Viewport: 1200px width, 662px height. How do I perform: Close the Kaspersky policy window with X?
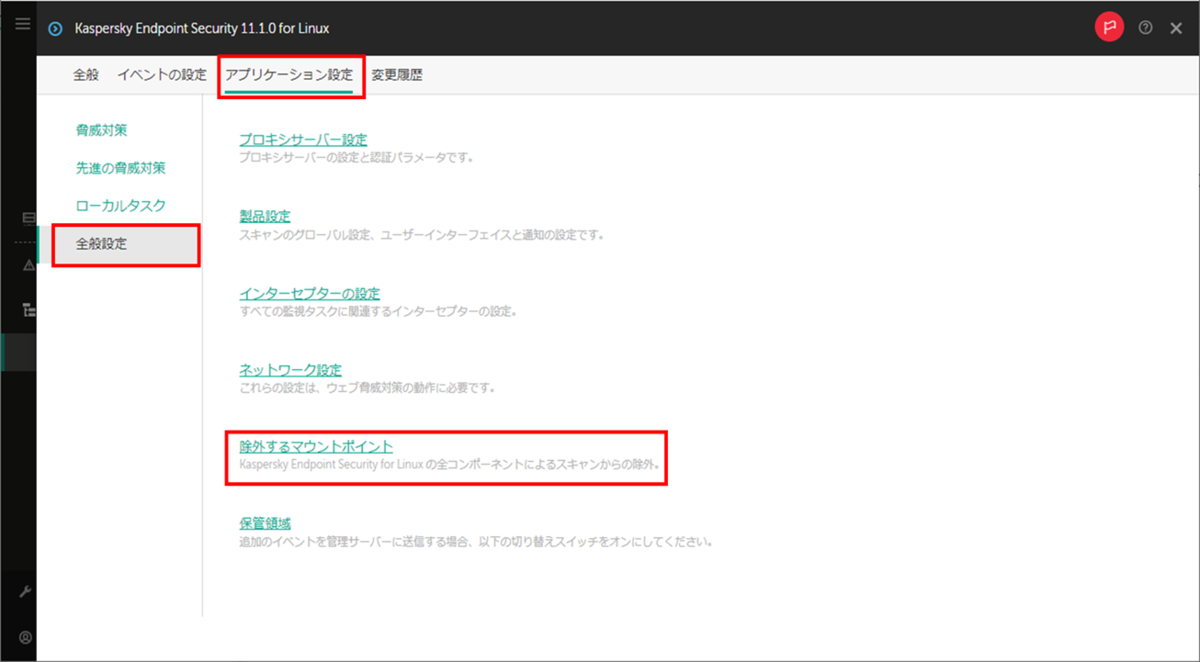(1176, 28)
